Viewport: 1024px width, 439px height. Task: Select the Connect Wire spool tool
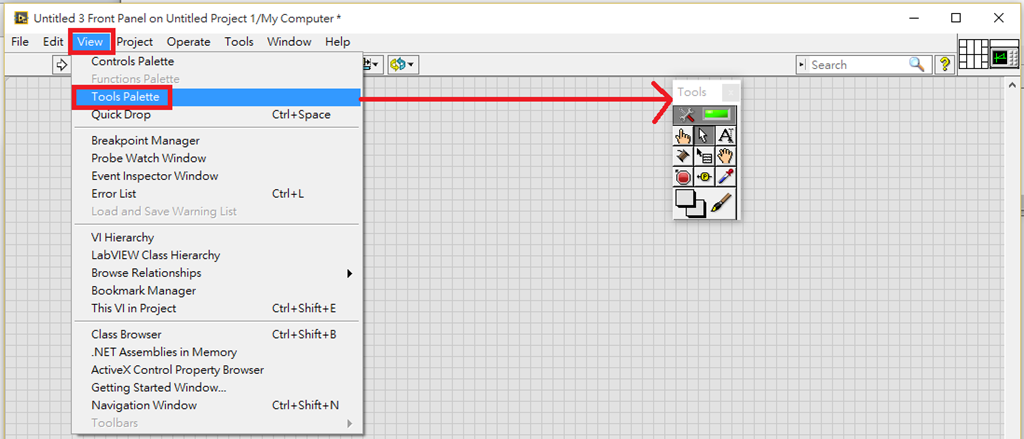click(684, 156)
